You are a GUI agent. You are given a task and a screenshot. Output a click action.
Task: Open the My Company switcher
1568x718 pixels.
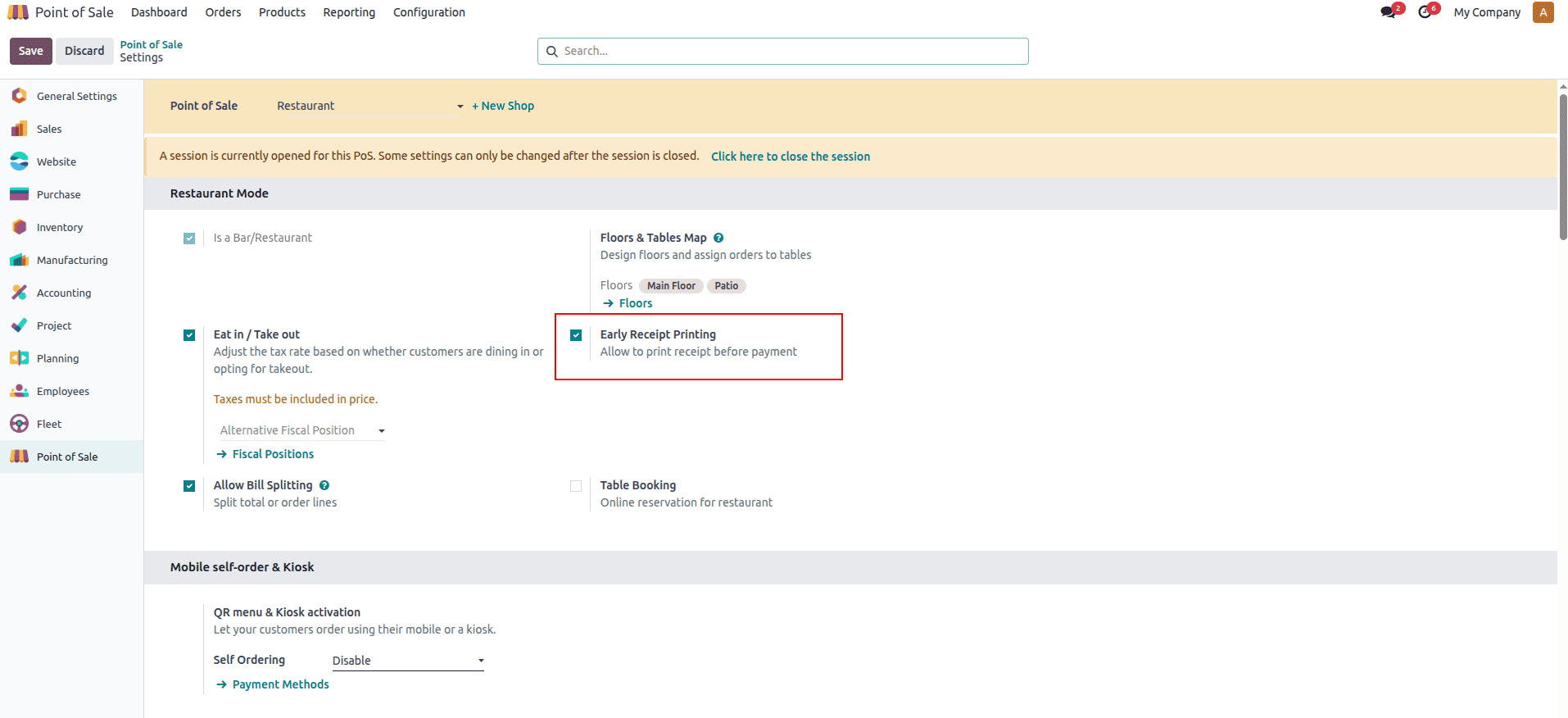coord(1487,12)
